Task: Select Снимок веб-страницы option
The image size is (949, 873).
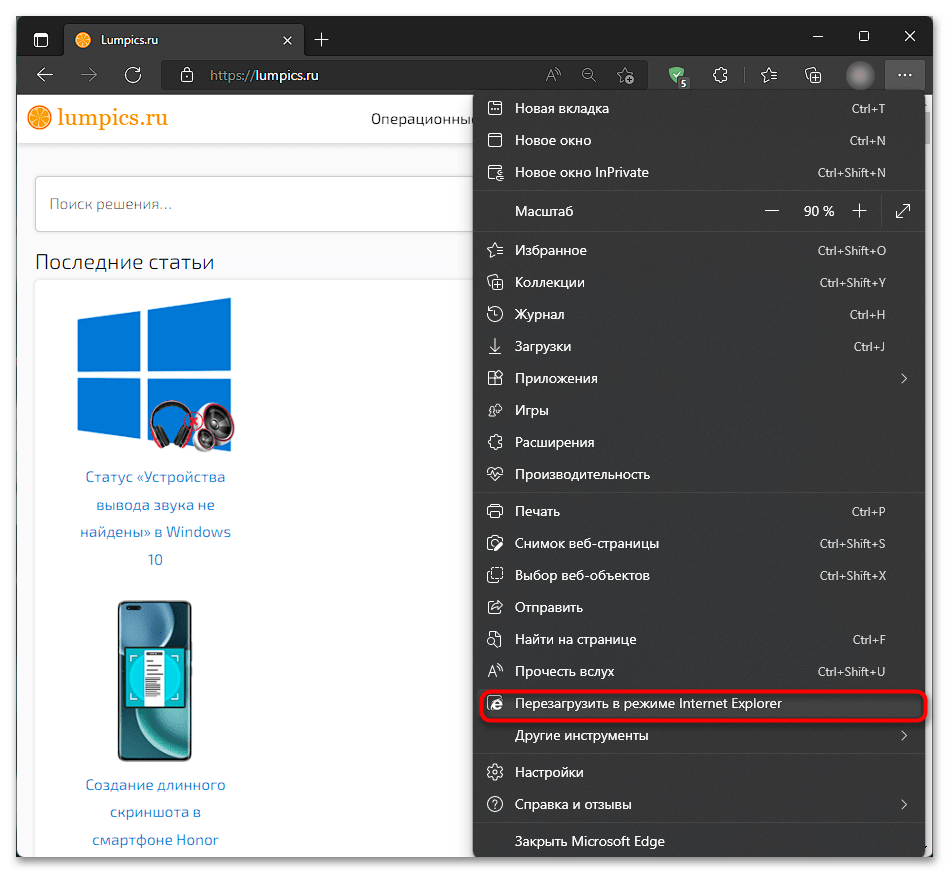Action: click(698, 544)
